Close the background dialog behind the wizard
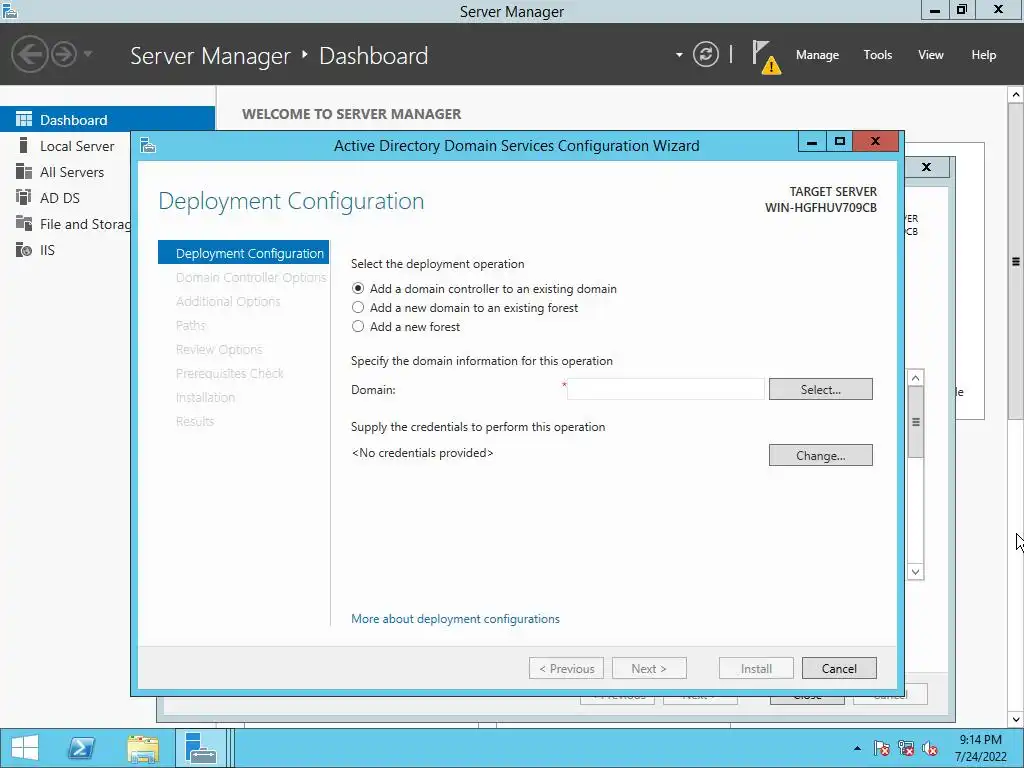 [x=926, y=167]
